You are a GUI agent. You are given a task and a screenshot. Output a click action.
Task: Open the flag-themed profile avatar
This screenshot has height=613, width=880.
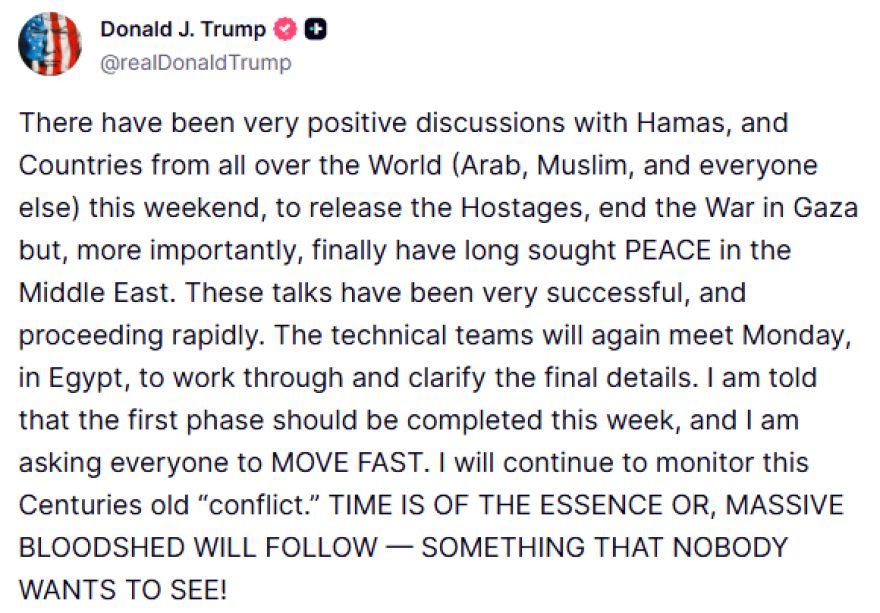pos(50,44)
